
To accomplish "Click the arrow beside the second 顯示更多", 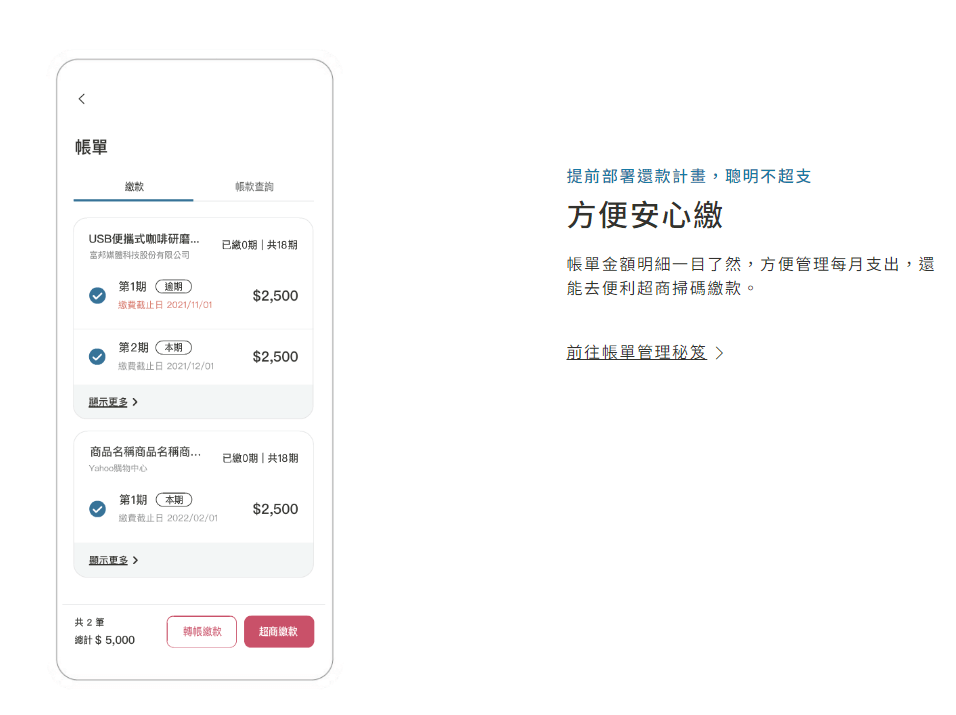I will [x=137, y=561].
